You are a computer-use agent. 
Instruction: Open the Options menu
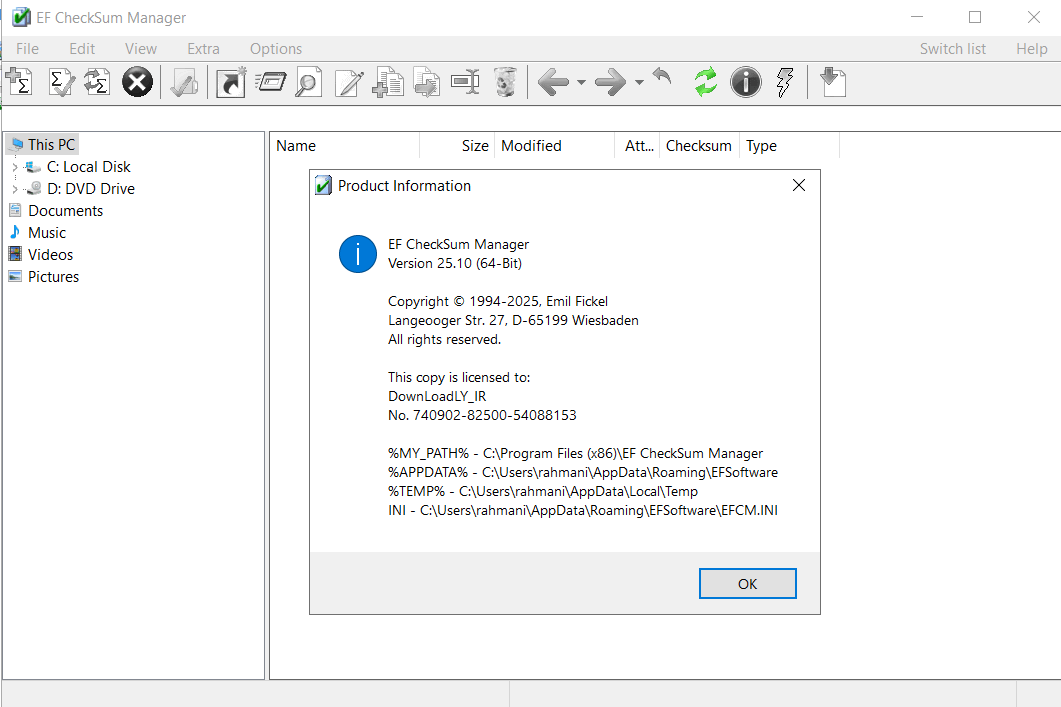(x=276, y=49)
